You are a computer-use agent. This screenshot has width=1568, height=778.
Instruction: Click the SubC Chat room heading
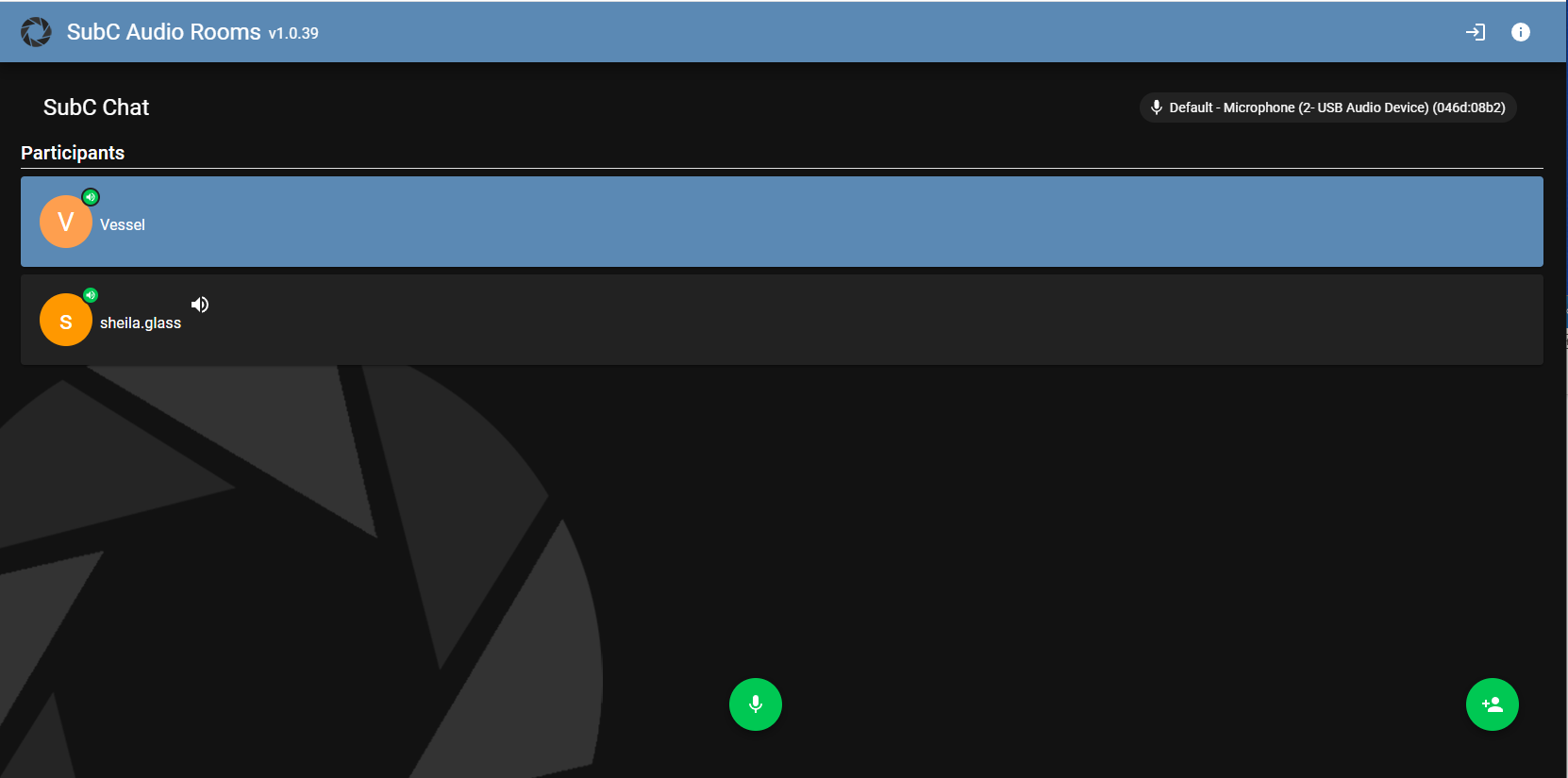(96, 108)
